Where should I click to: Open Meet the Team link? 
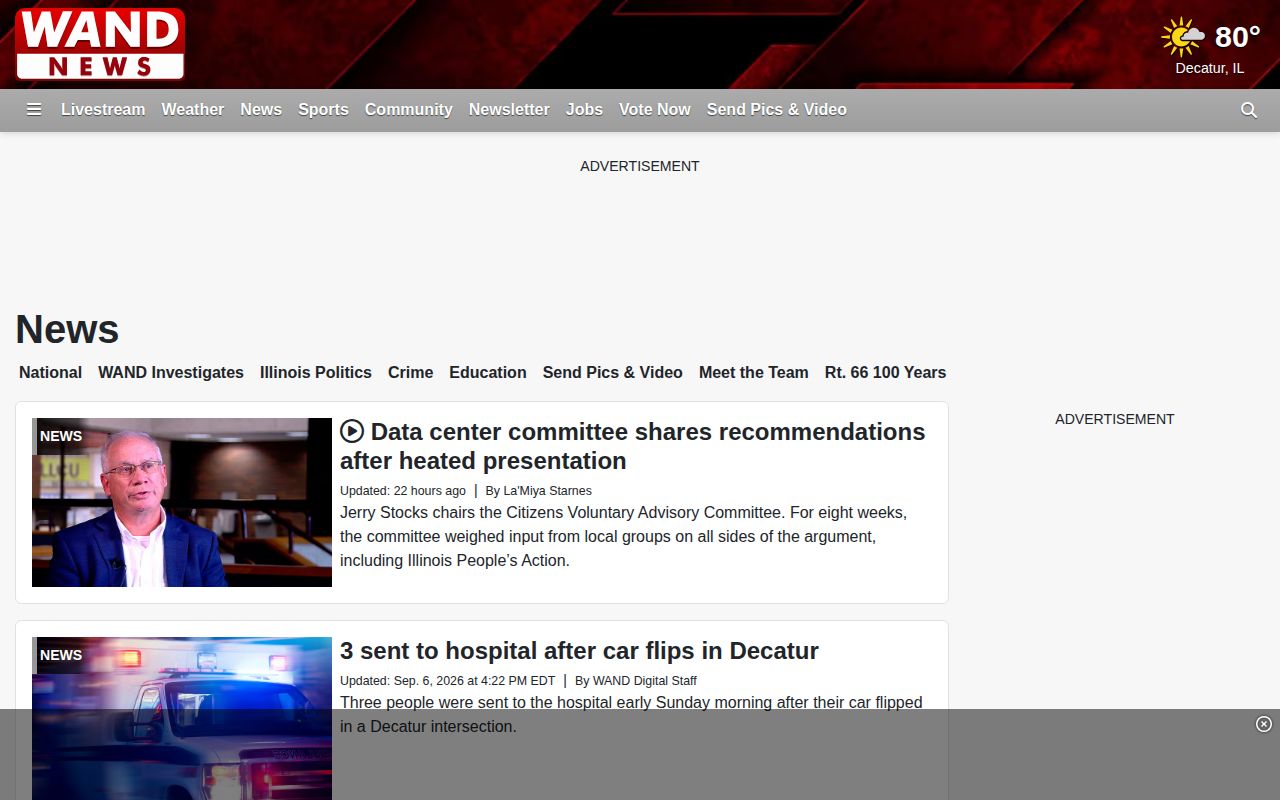pos(754,372)
